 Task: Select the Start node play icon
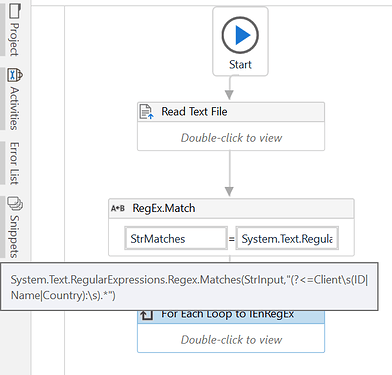(240, 35)
